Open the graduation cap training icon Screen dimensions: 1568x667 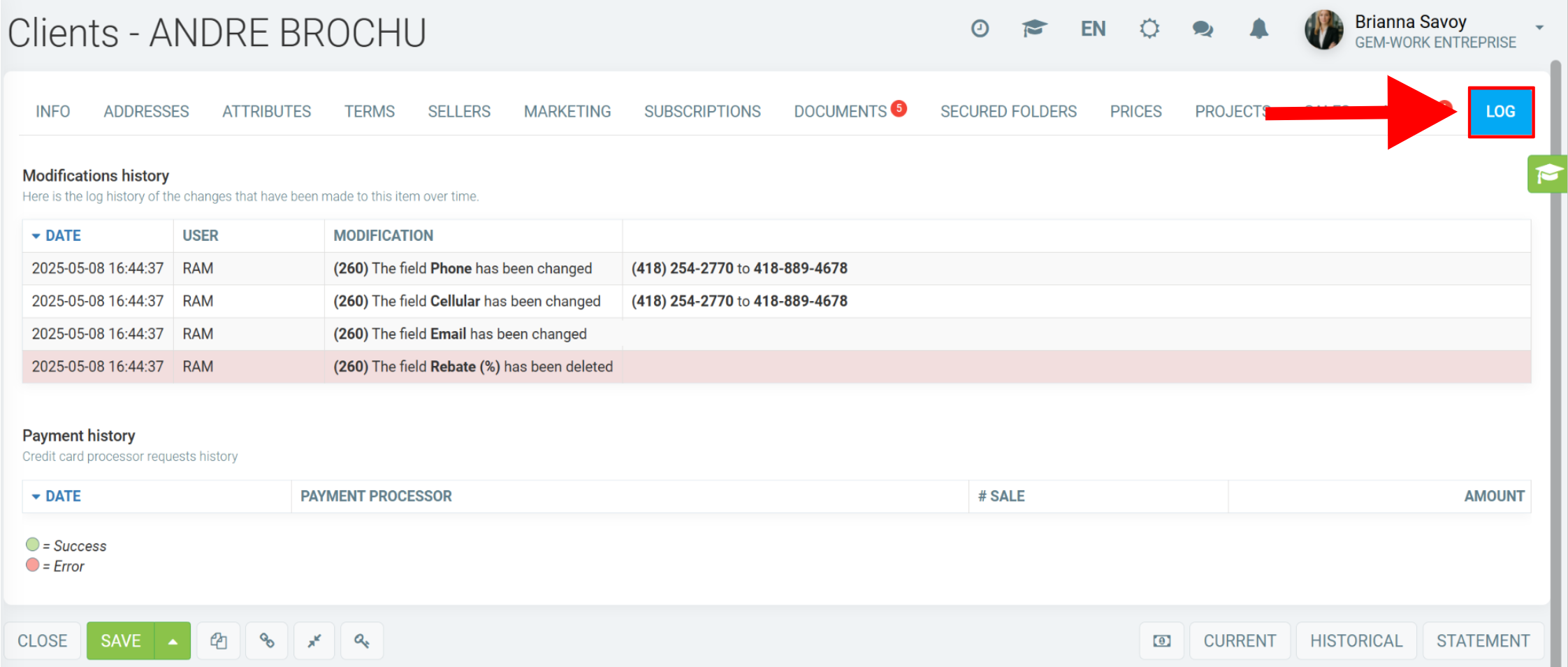pos(1034,29)
